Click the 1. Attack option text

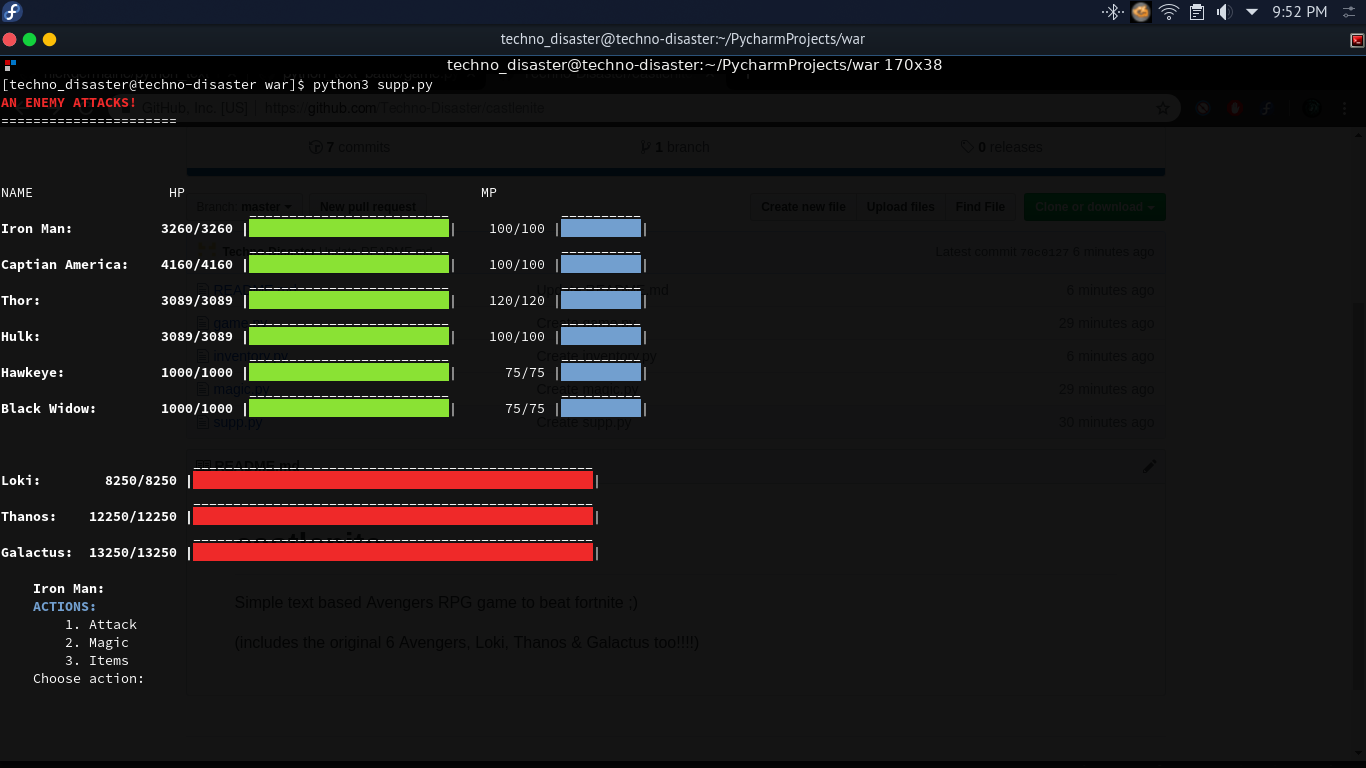pyautogui.click(x=101, y=624)
